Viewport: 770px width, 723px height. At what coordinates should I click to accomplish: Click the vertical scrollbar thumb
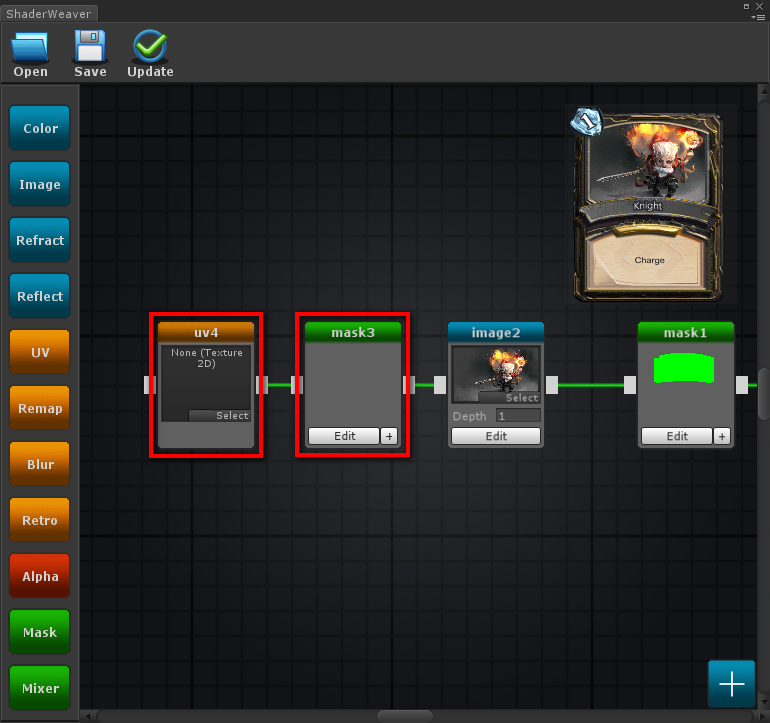click(x=764, y=394)
